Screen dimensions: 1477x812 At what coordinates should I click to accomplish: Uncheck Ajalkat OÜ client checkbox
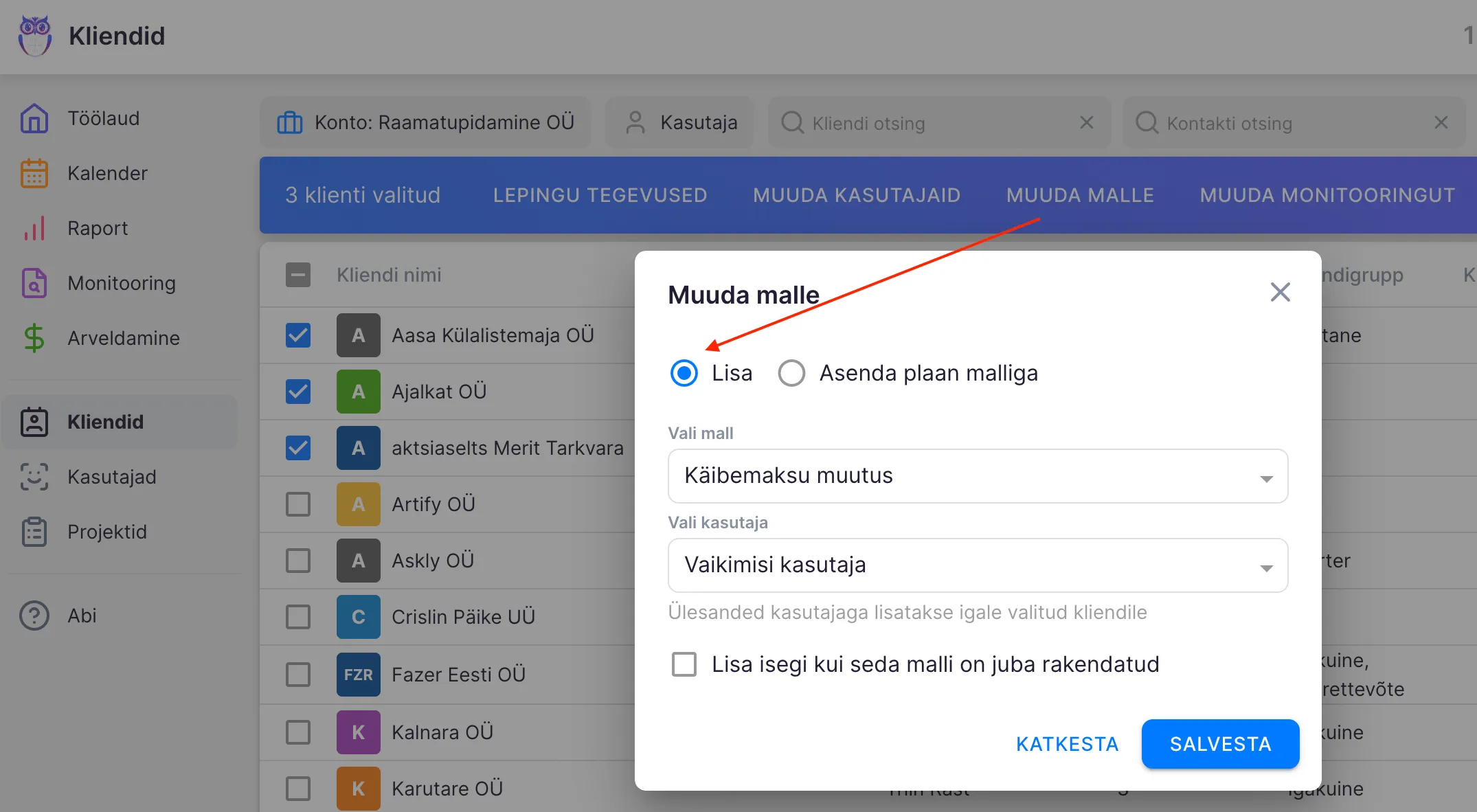point(298,392)
